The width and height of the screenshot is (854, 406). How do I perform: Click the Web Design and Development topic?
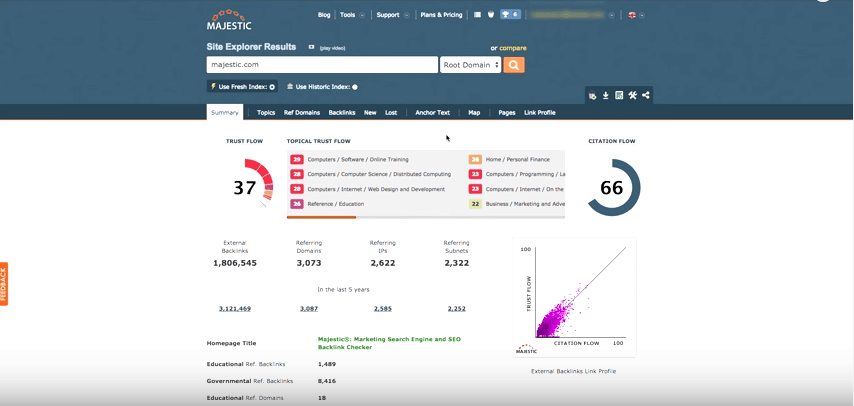click(x=376, y=189)
